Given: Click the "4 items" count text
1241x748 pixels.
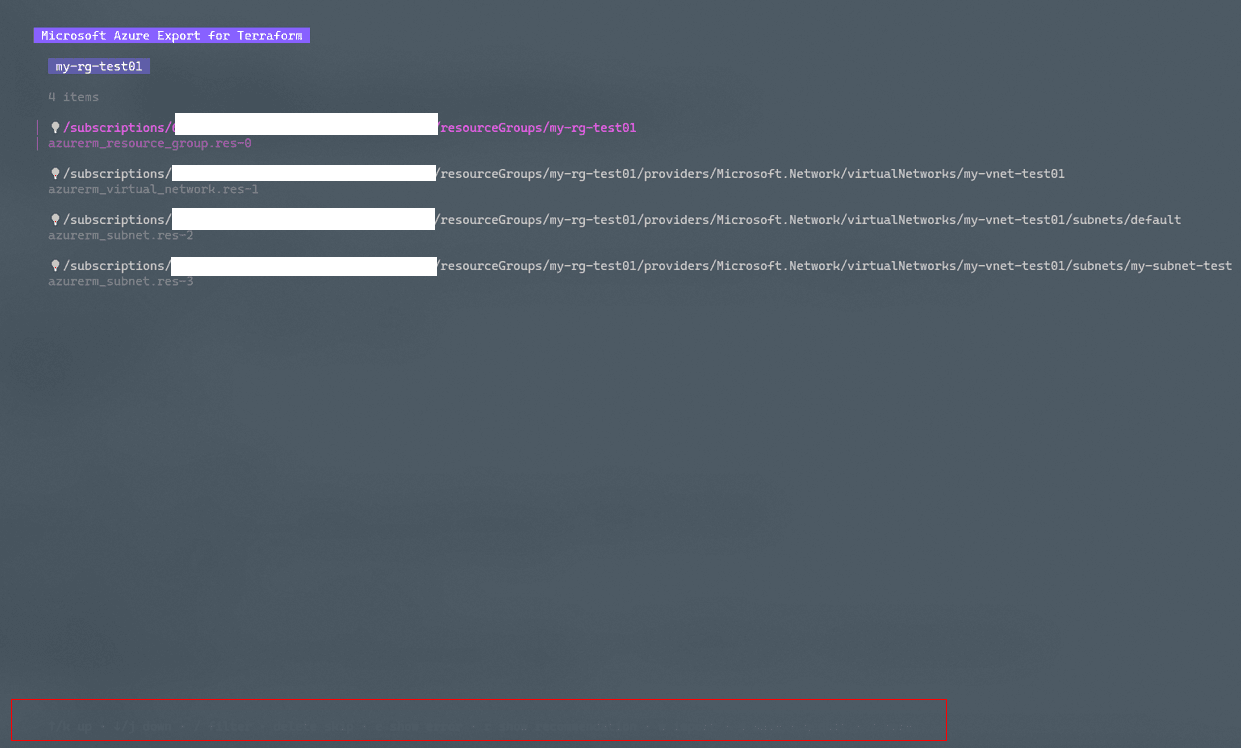Looking at the screenshot, I should 74,97.
